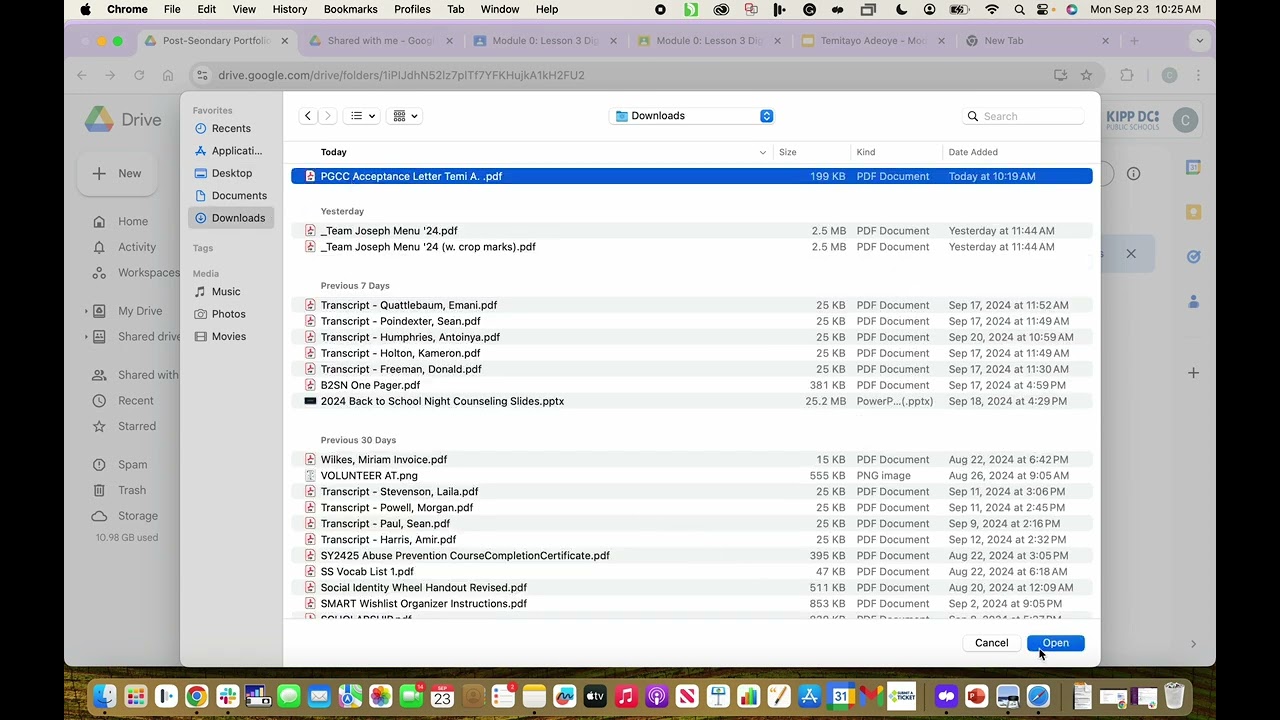Image resolution: width=1280 pixels, height=720 pixels.
Task: Select Transcript - Poindexter, Sean.pdf
Action: pos(691,321)
